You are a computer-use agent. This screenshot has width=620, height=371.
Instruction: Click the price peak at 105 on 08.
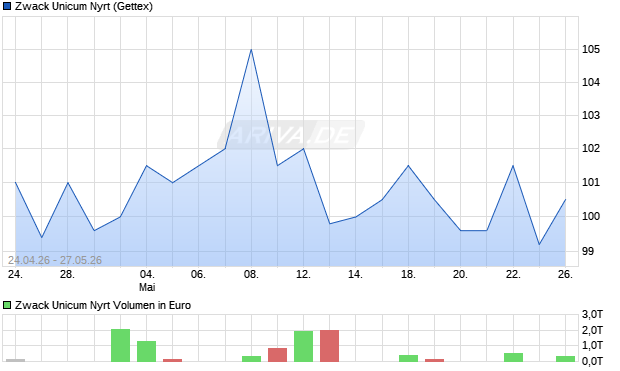pyautogui.click(x=251, y=50)
